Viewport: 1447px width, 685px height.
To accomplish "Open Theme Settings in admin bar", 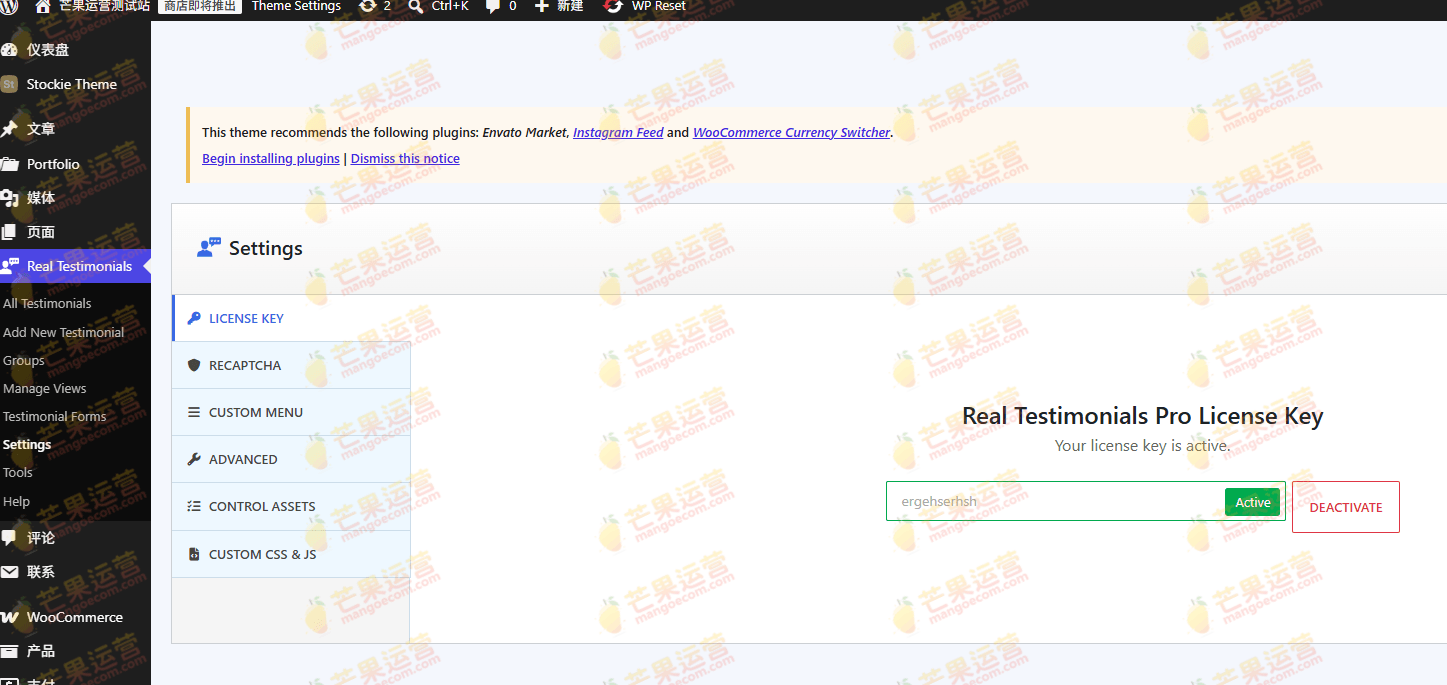I will coord(296,6).
